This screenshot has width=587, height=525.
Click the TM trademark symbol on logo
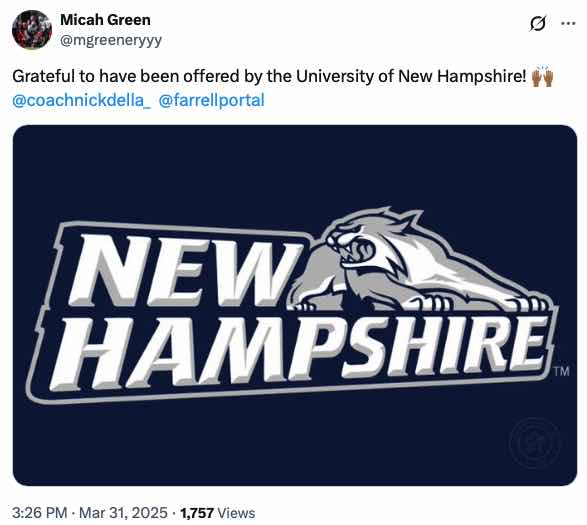coord(562,371)
